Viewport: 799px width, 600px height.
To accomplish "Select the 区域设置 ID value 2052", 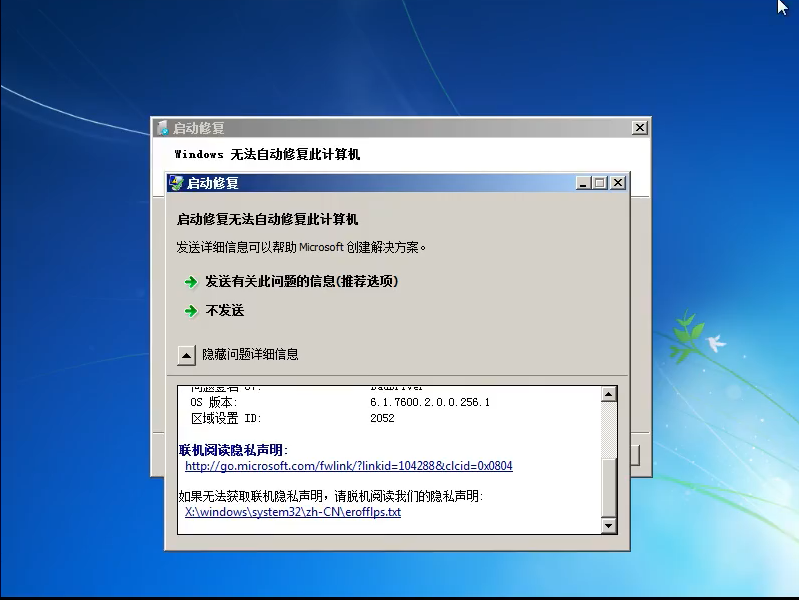I will [382, 418].
